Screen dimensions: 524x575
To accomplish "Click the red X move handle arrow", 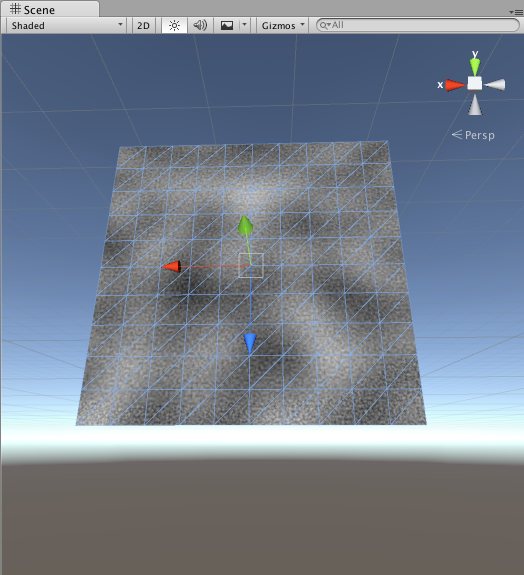I will tap(172, 267).
